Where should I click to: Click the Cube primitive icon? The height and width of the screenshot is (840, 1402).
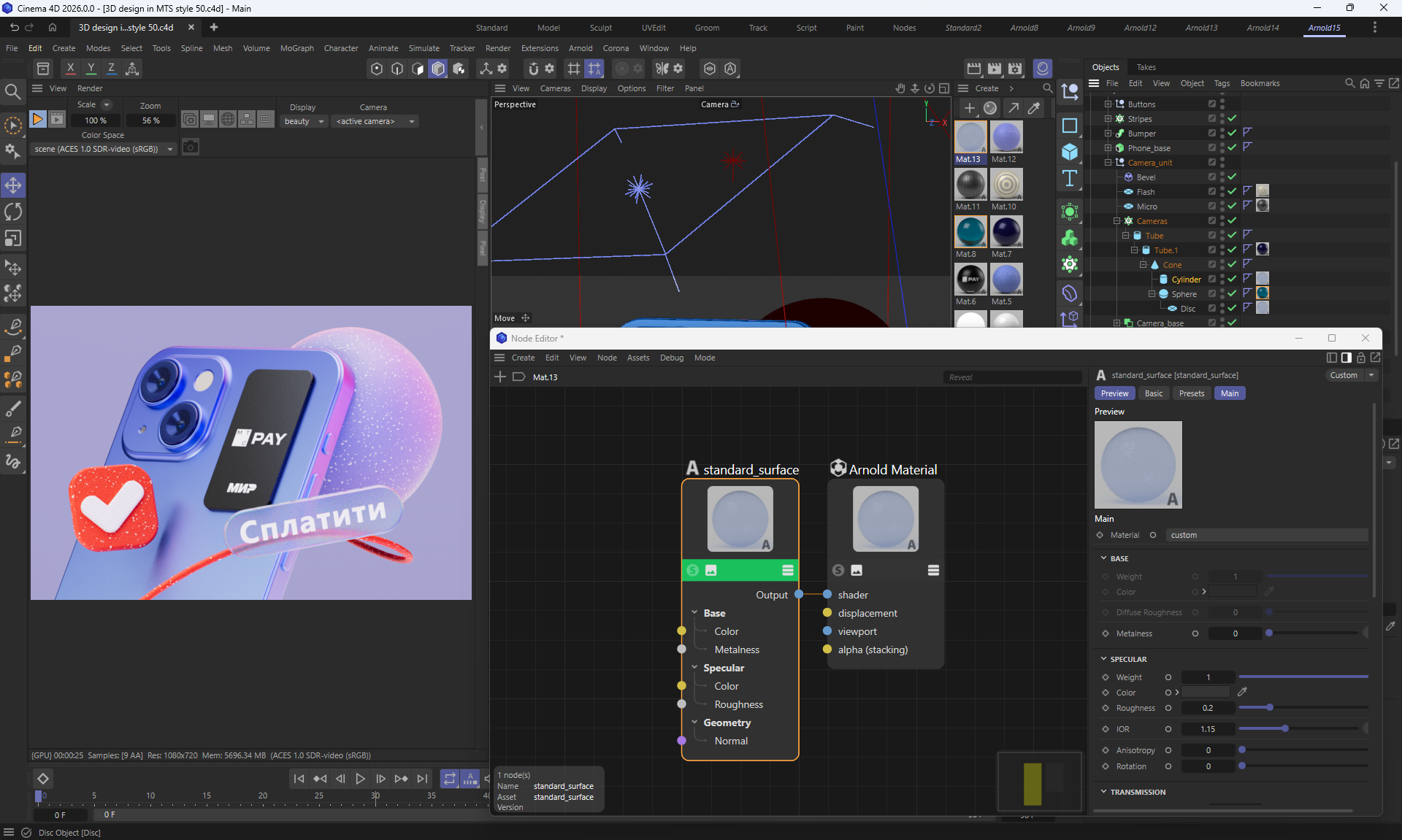point(1070,152)
